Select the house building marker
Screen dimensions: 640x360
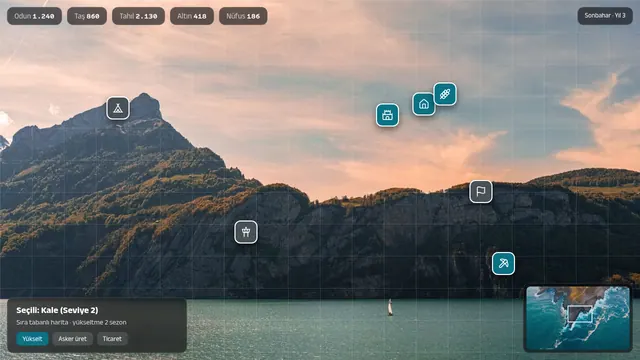(x=424, y=104)
